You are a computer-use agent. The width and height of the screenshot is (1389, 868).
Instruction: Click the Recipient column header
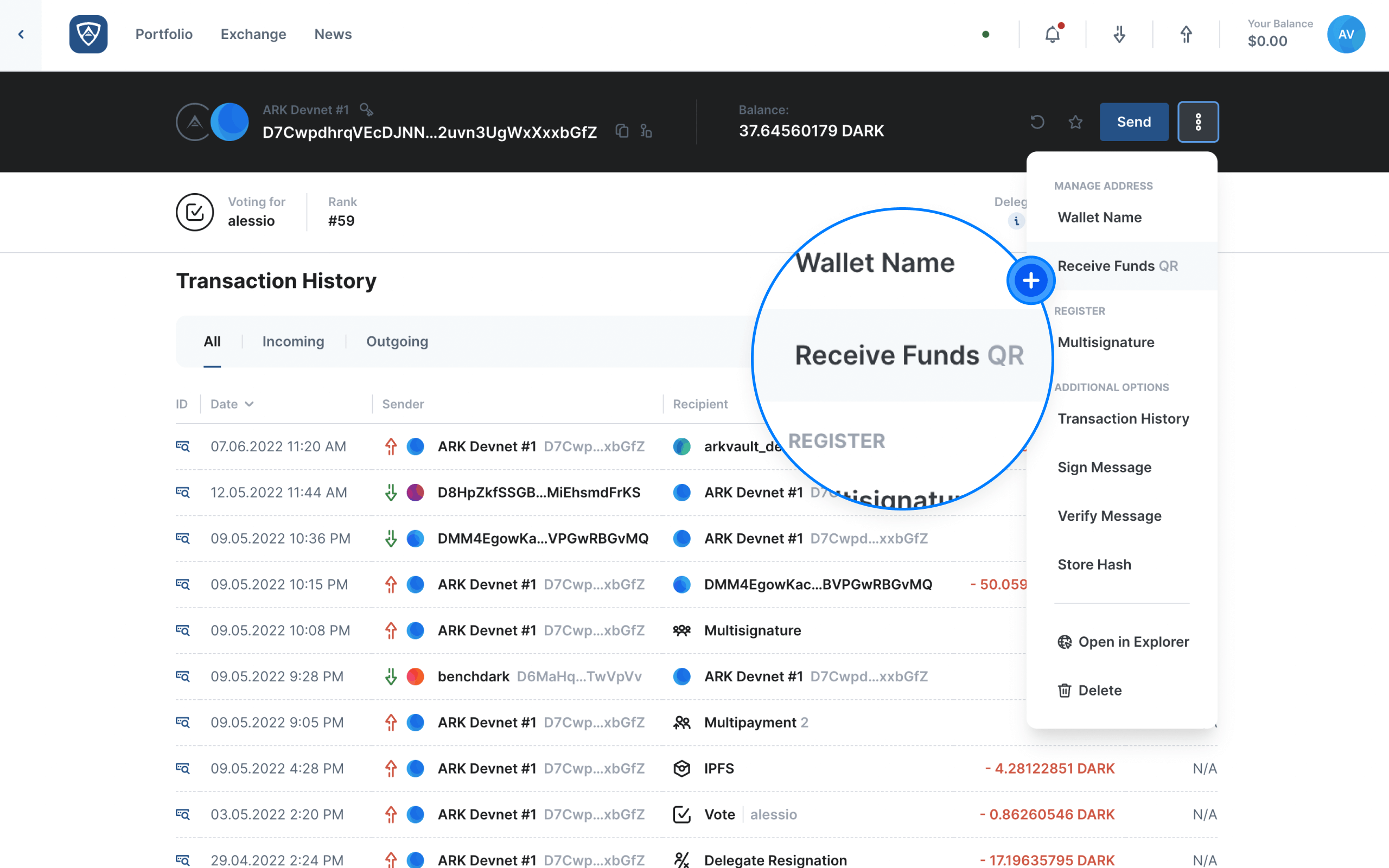(x=700, y=404)
